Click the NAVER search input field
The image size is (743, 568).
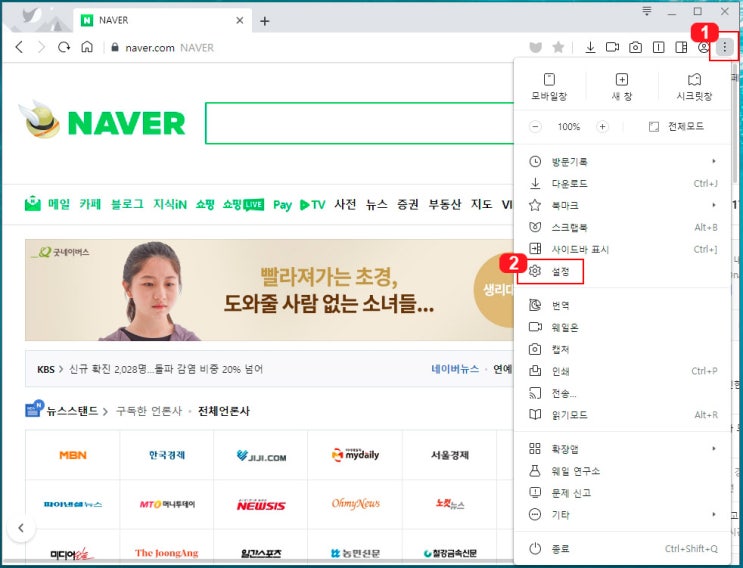point(360,123)
